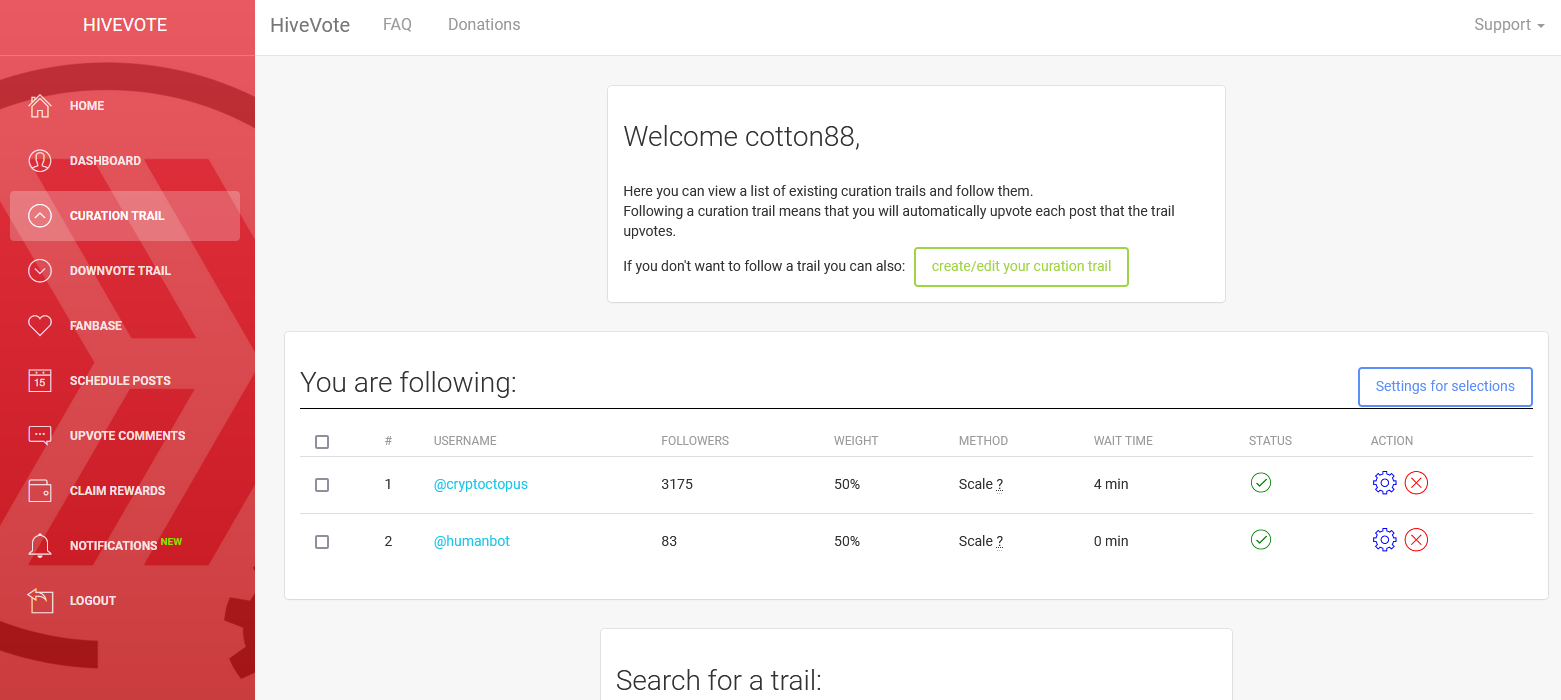Click the 50% weight for @cryptoctopus

coord(847,484)
